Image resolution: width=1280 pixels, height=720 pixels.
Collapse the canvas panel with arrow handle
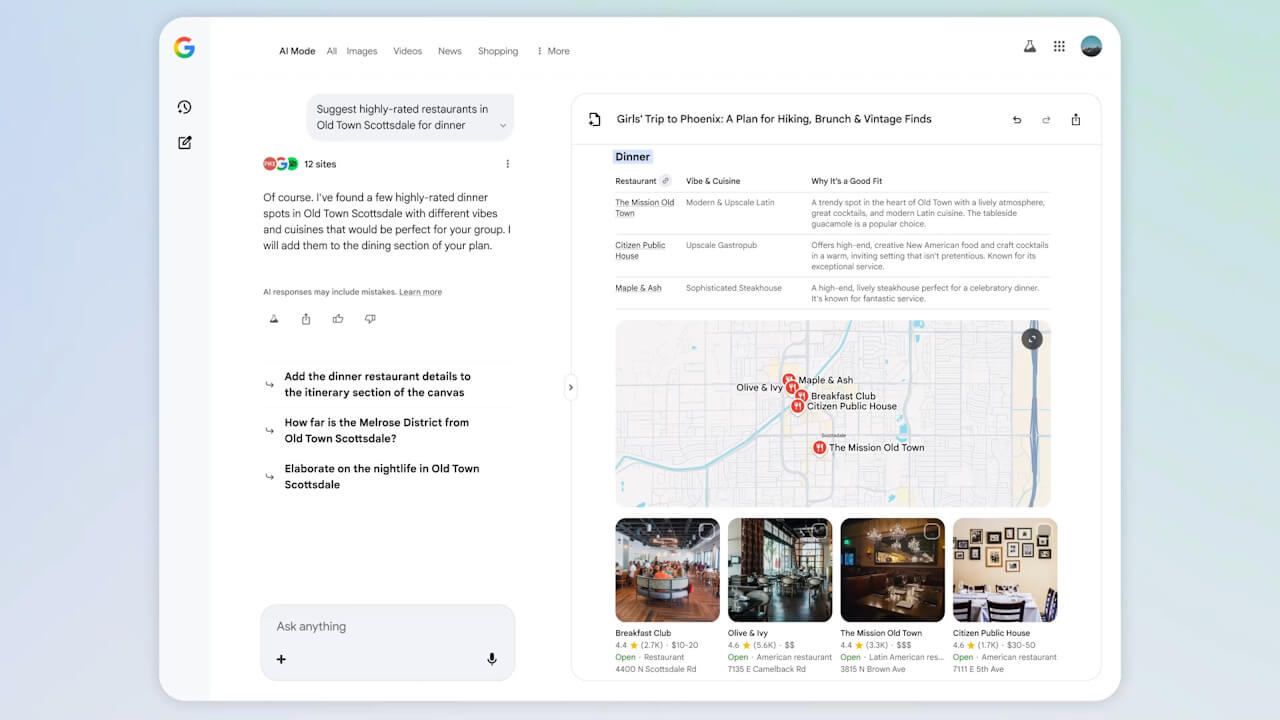pos(570,387)
